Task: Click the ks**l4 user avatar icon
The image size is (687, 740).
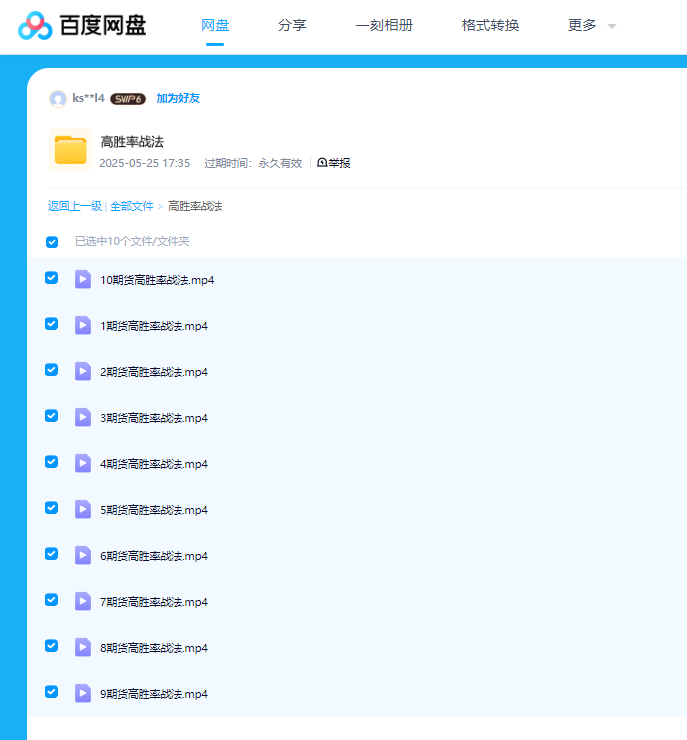Action: click(58, 99)
